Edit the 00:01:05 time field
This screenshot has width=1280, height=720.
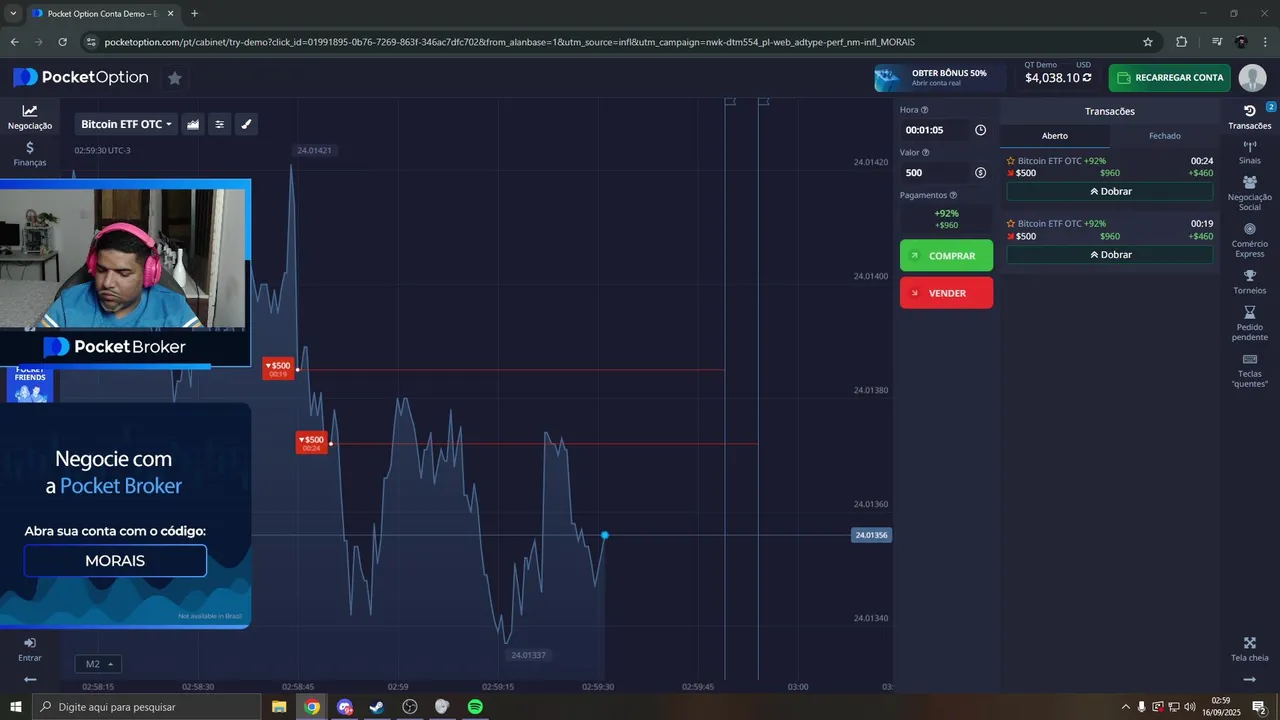pyautogui.click(x=934, y=130)
